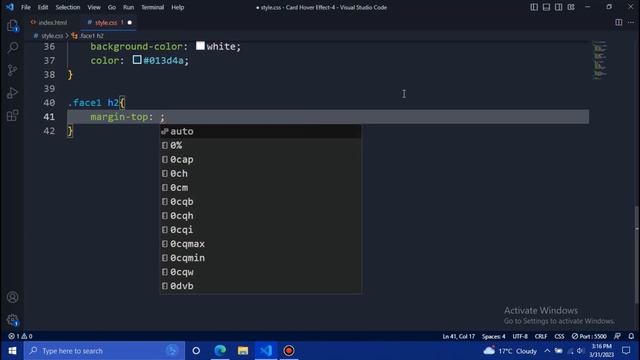Select the 0ch suggestion
The width and height of the screenshot is (640, 360).
pos(260,173)
